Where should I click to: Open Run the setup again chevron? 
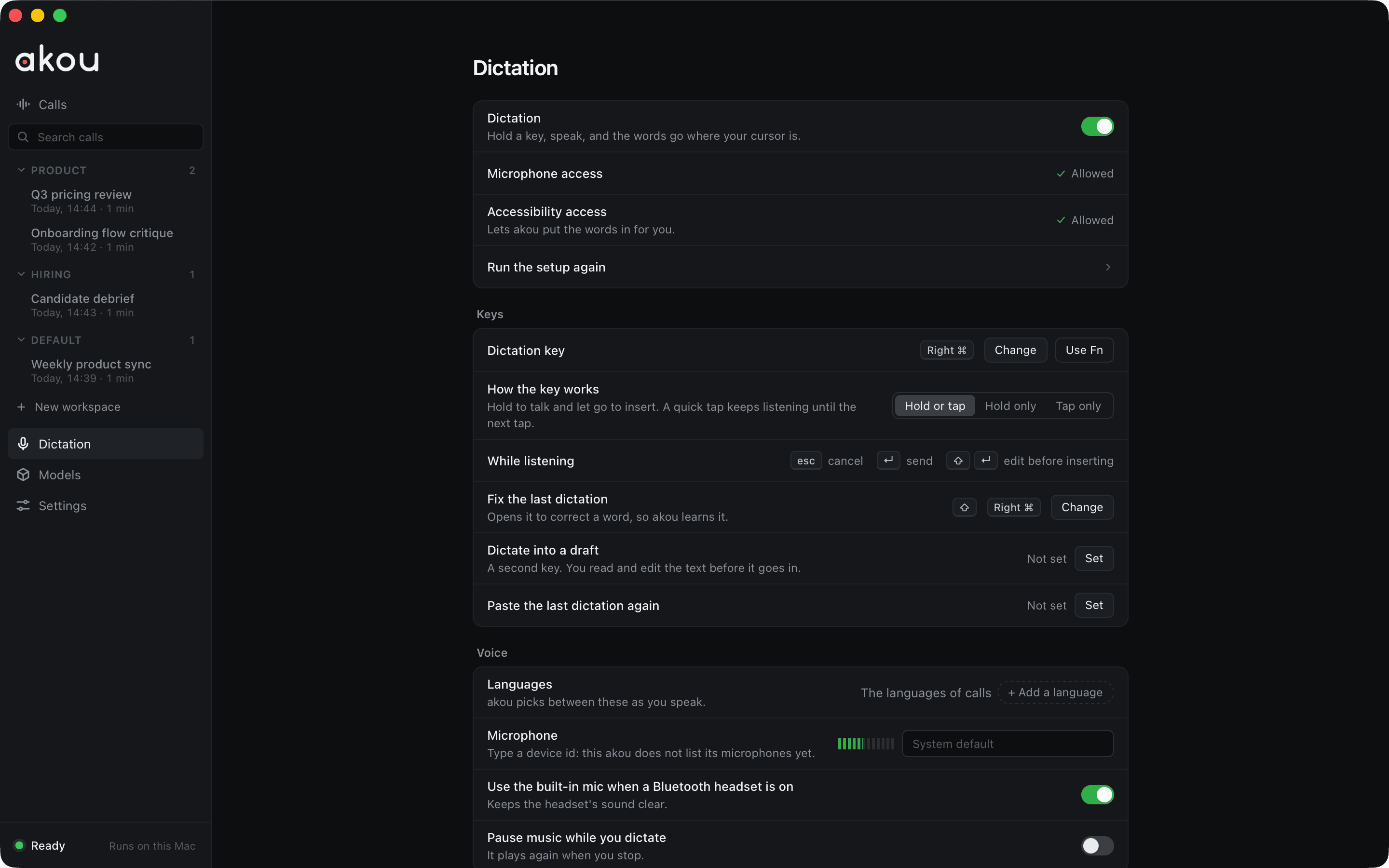click(1108, 267)
